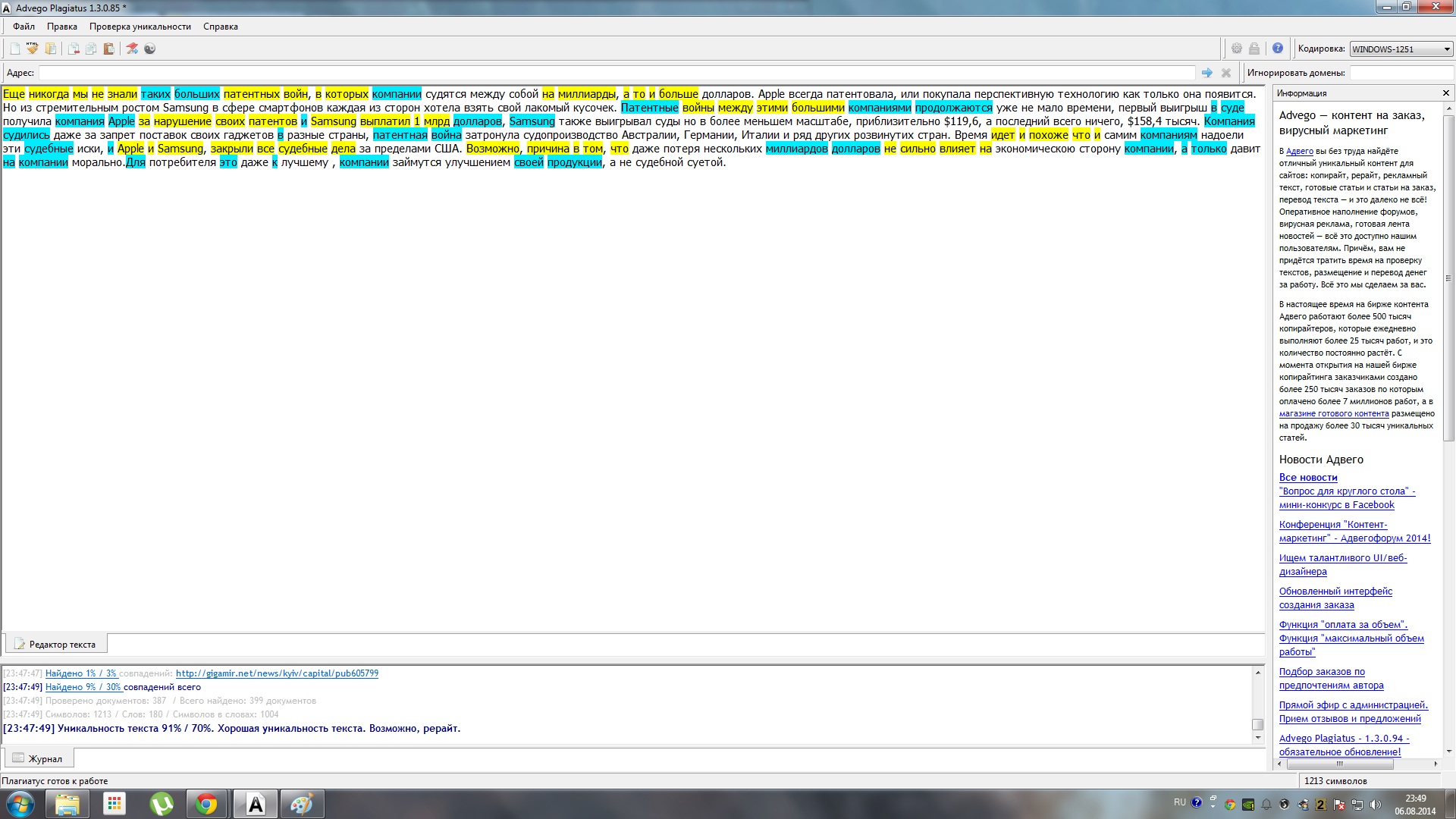Open 'магазине готового контента' link
This screenshot has height=819, width=1456.
coord(1334,414)
